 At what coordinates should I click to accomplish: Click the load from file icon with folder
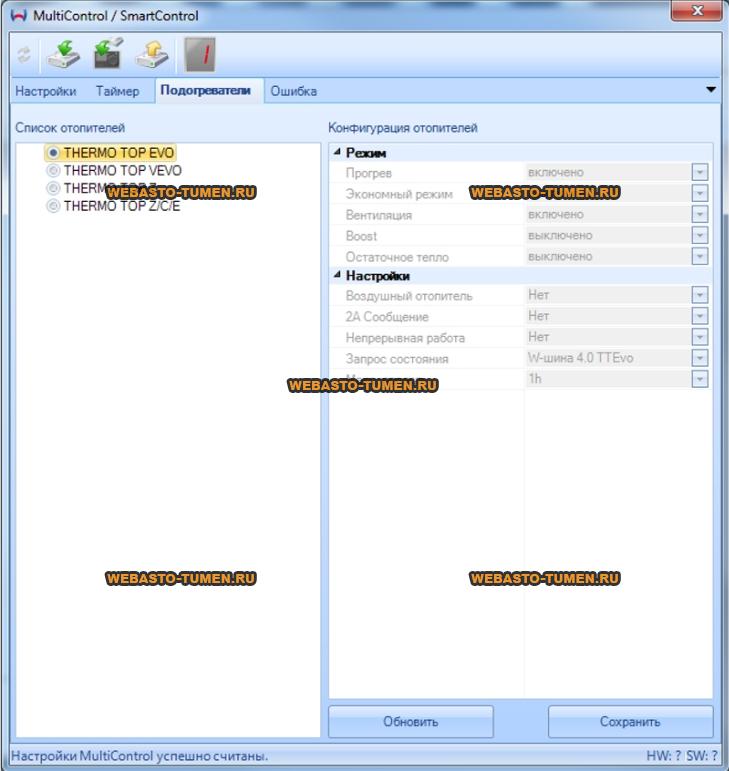108,53
